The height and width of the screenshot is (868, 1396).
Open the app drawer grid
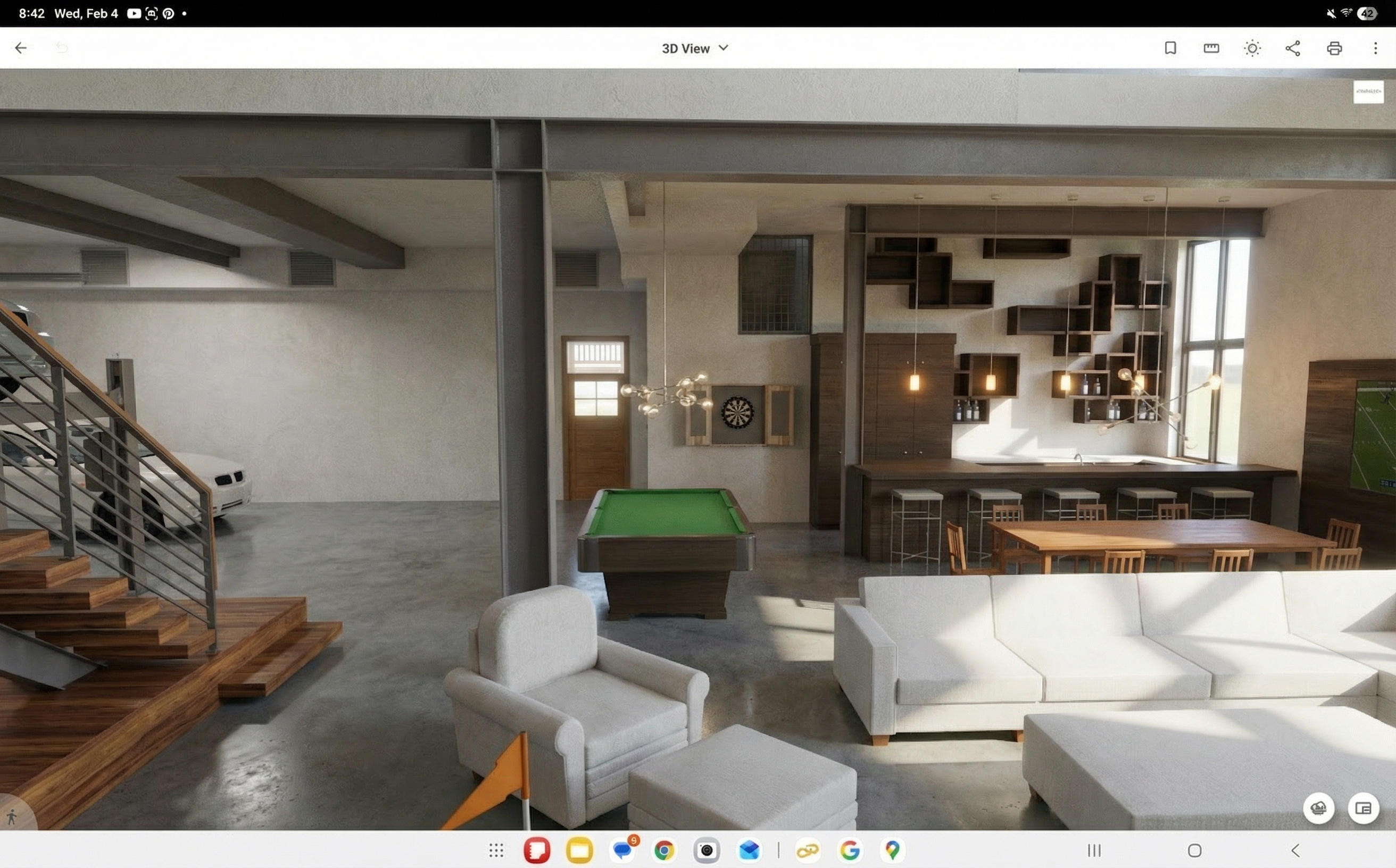coord(496,850)
